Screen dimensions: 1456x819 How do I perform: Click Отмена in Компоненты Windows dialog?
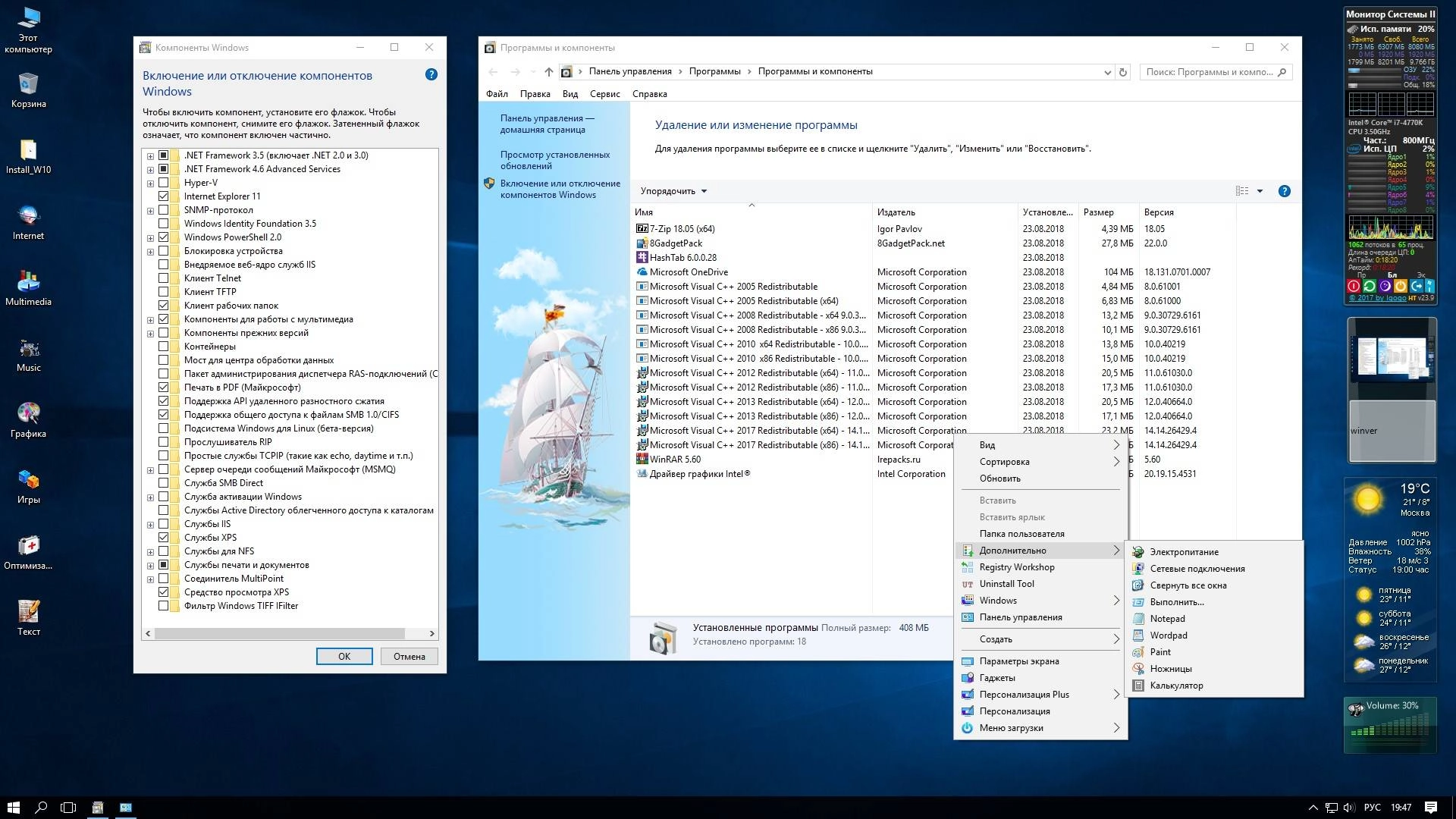[409, 657]
